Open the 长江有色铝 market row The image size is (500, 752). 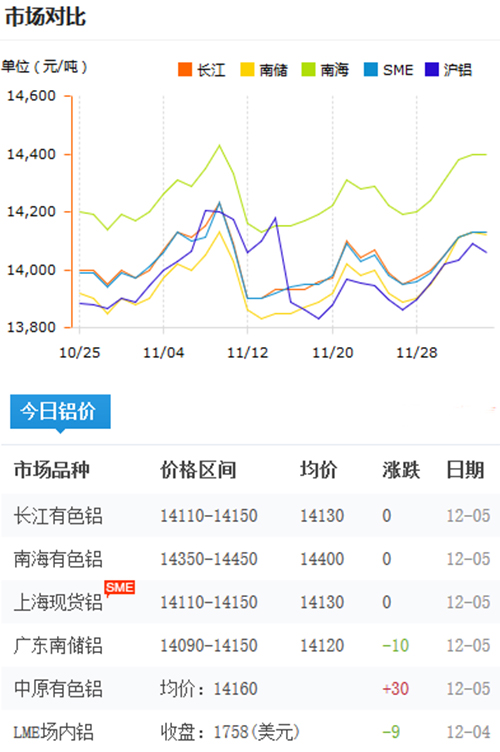pyautogui.click(x=250, y=516)
